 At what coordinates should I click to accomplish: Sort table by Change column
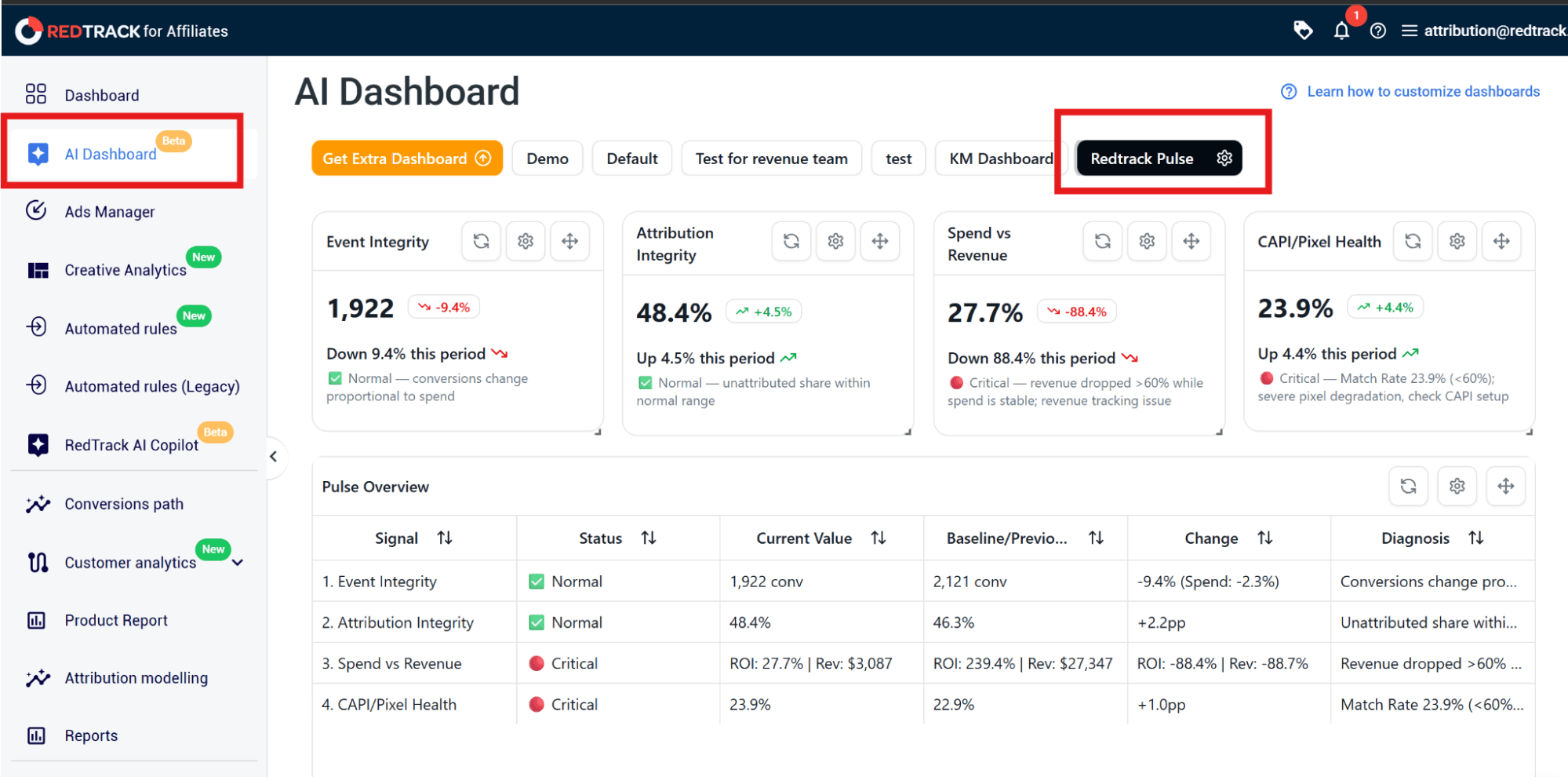(1264, 538)
